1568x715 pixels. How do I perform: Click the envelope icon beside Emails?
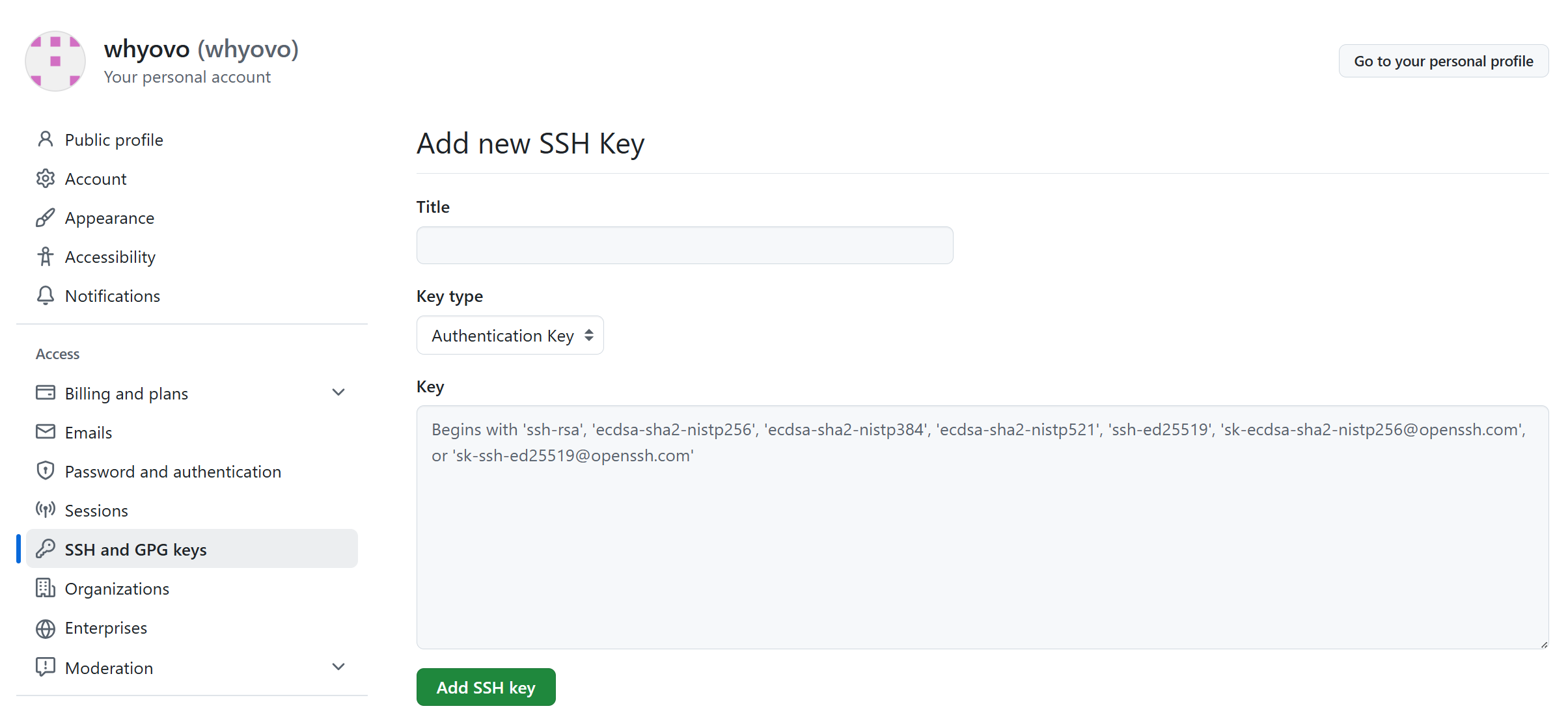[46, 432]
